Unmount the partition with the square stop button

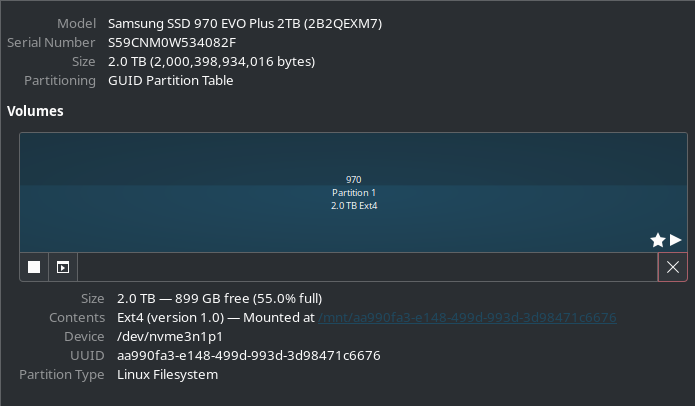(34, 267)
